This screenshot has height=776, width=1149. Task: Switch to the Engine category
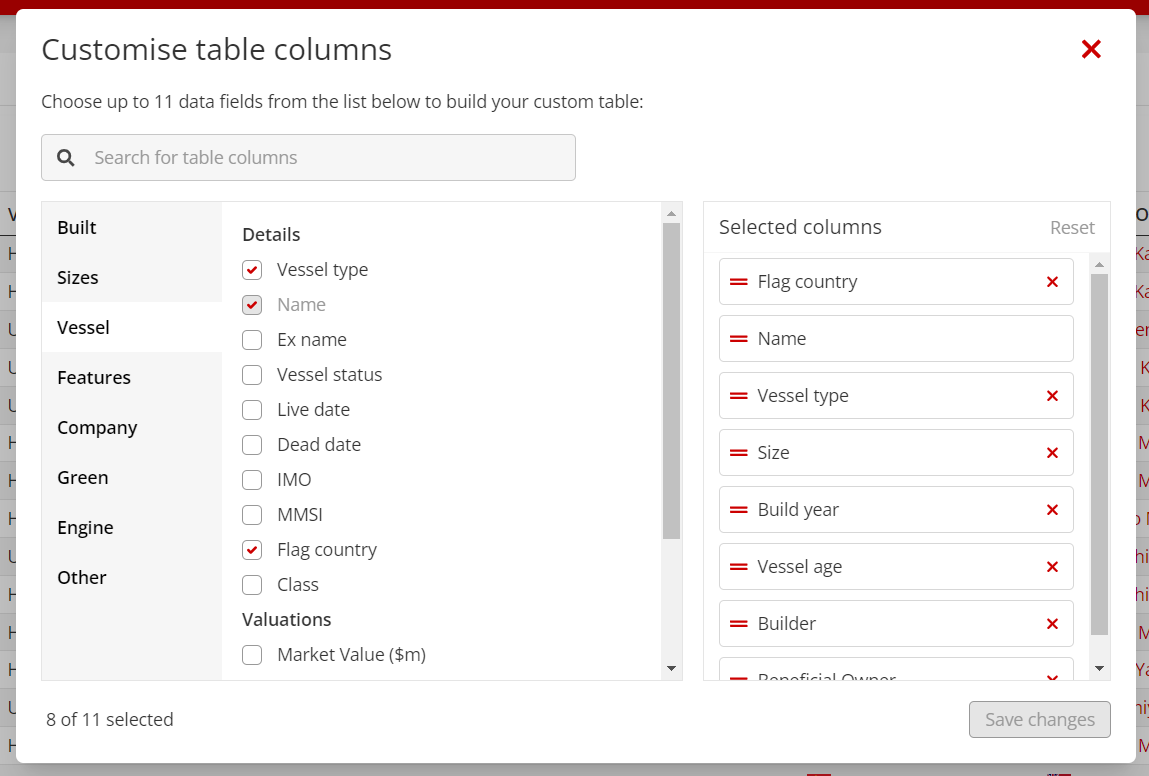85,528
